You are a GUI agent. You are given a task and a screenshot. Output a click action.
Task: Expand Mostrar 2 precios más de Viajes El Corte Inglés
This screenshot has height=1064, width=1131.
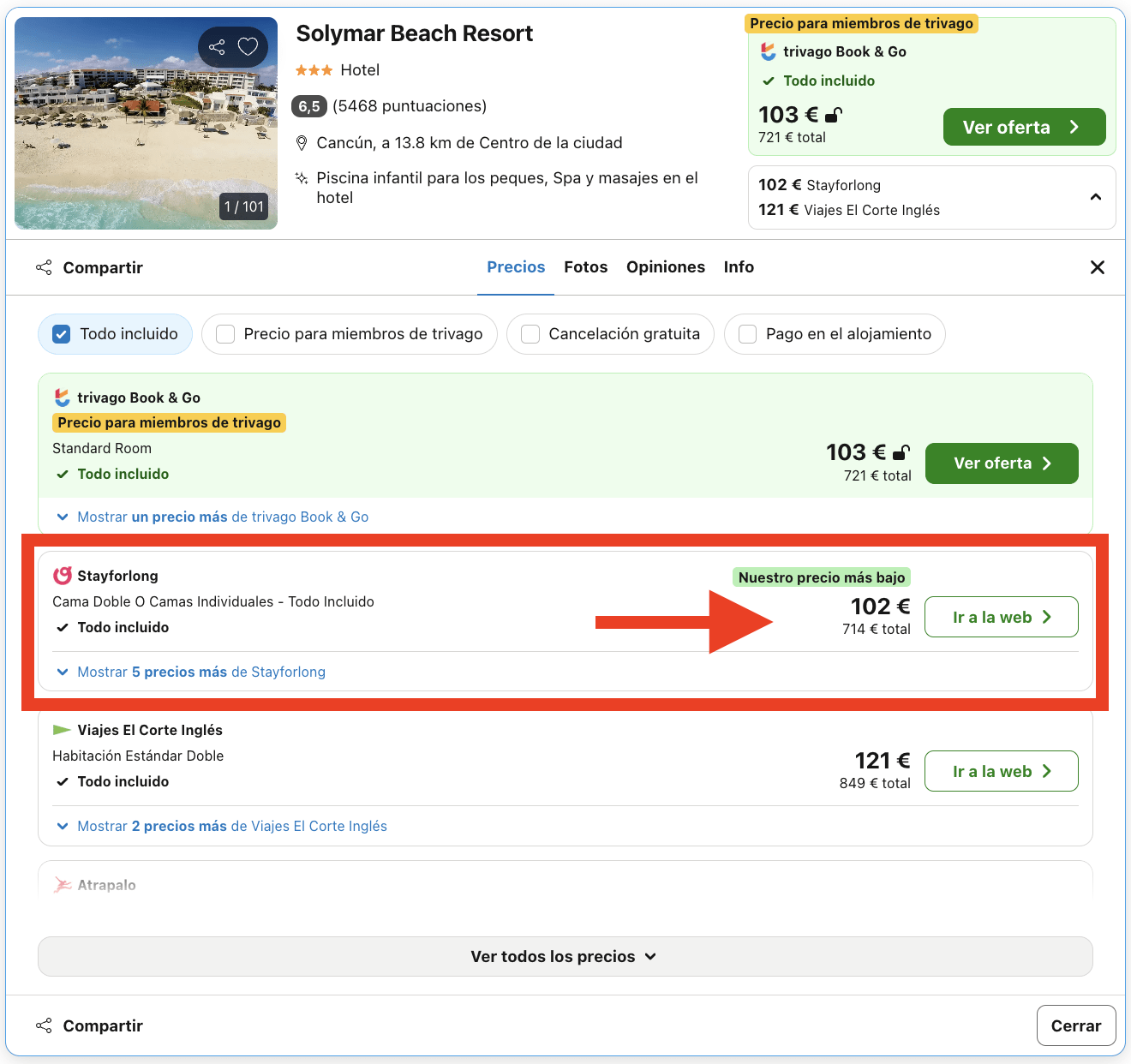tap(230, 826)
